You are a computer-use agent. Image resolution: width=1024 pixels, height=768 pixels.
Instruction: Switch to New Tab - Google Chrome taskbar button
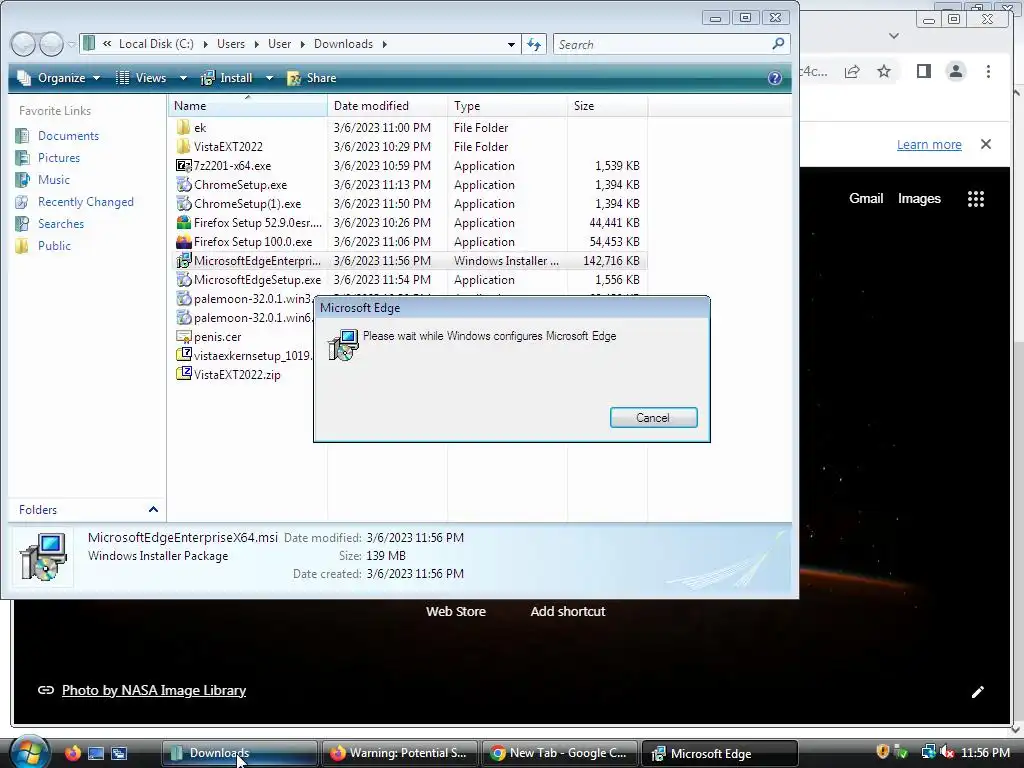click(x=560, y=753)
